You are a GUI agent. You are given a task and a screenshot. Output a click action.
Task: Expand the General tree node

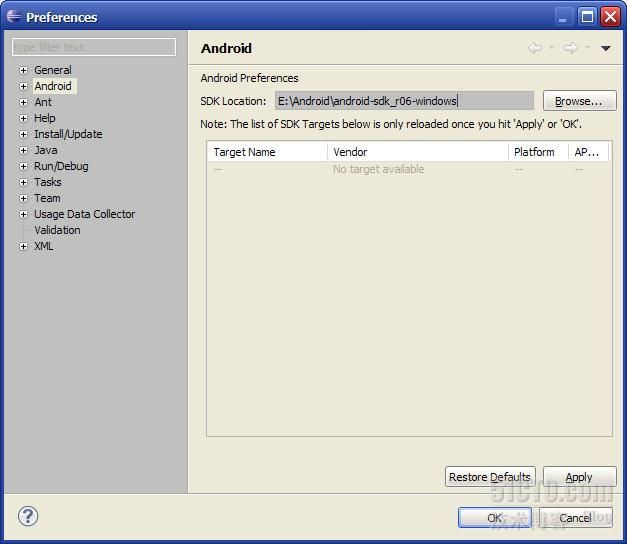[24, 70]
